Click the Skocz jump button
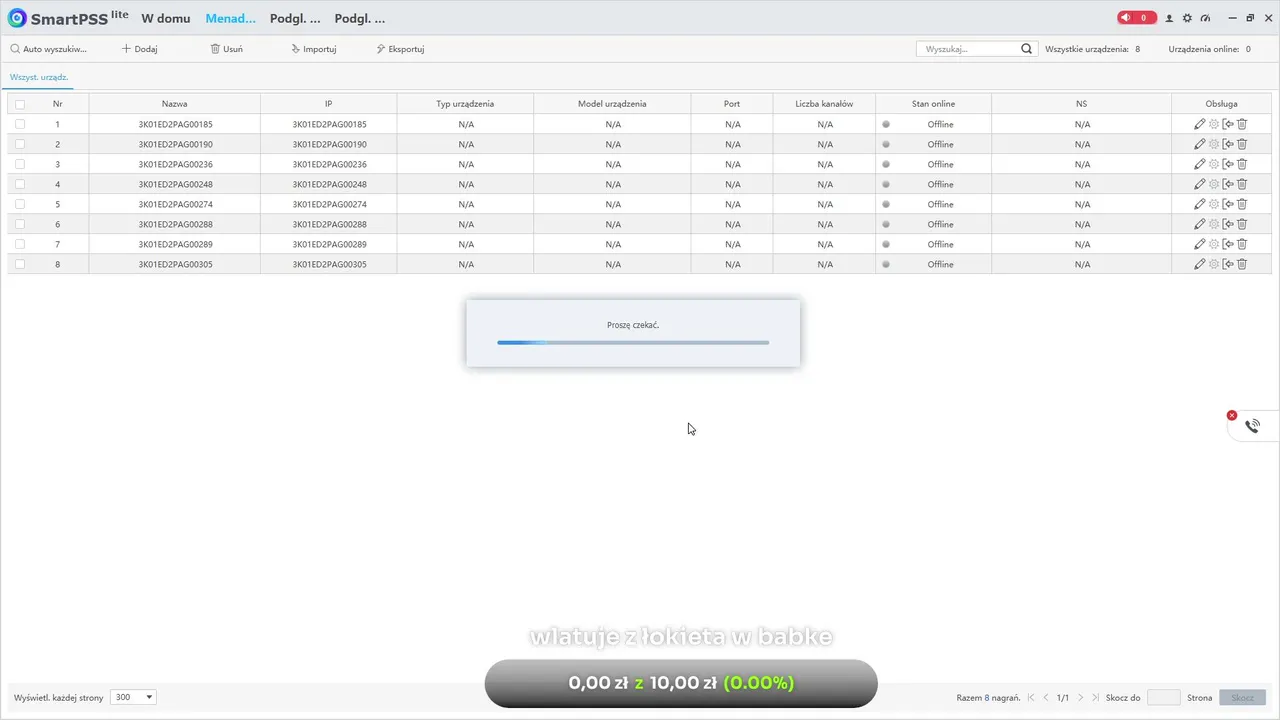 [x=1242, y=697]
